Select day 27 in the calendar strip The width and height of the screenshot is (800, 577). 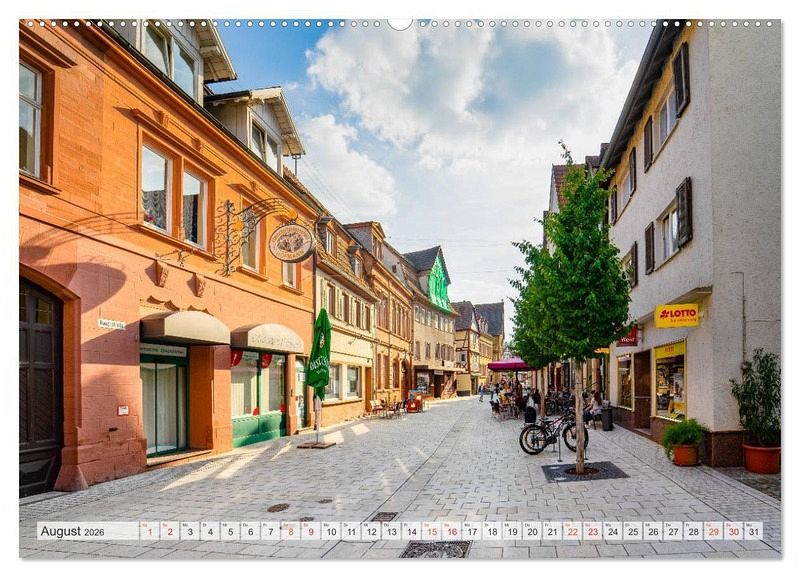[673, 531]
